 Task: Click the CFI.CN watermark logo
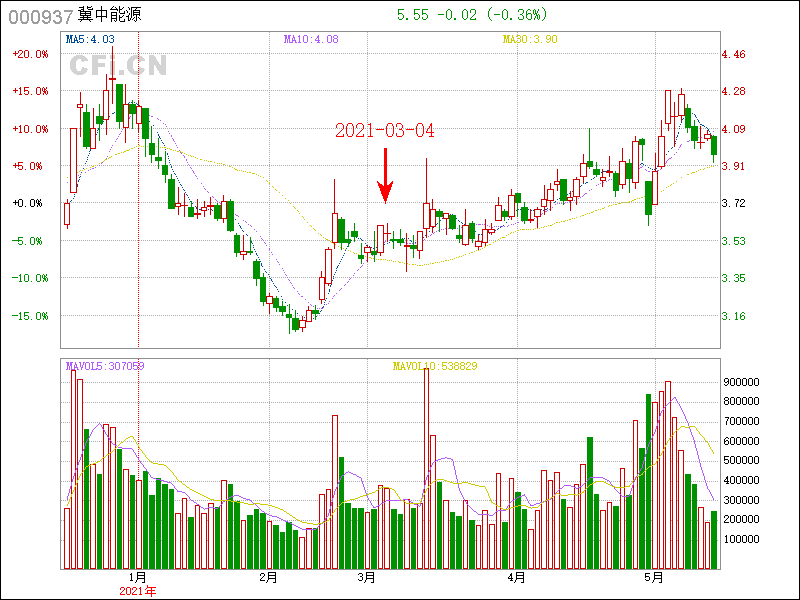pos(118,65)
